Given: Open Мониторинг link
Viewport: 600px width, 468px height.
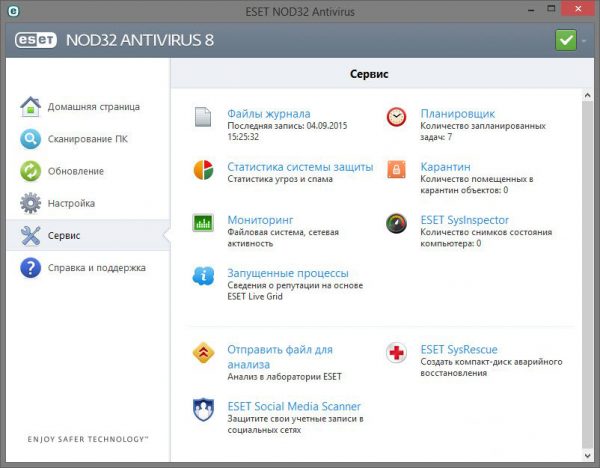Looking at the screenshot, I should (260, 220).
